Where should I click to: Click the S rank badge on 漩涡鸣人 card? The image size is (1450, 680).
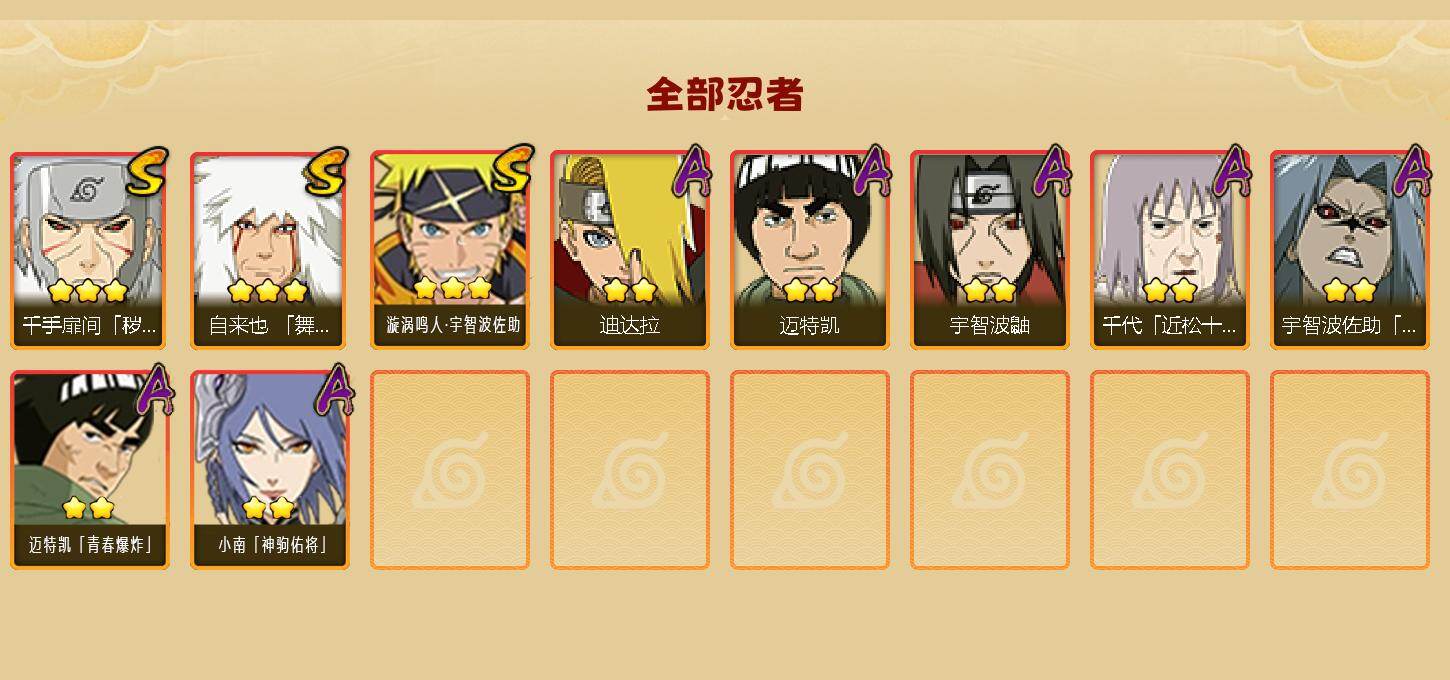510,169
